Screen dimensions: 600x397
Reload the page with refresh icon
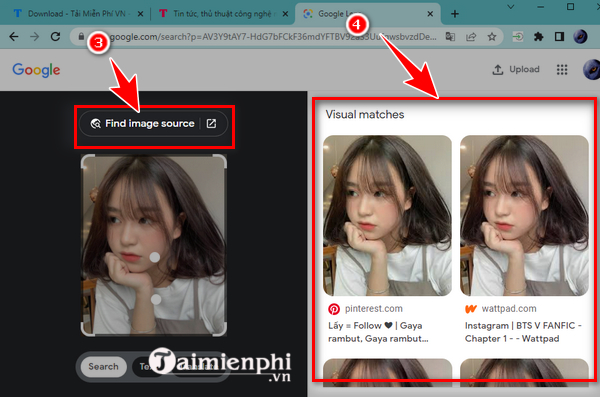[x=55, y=37]
